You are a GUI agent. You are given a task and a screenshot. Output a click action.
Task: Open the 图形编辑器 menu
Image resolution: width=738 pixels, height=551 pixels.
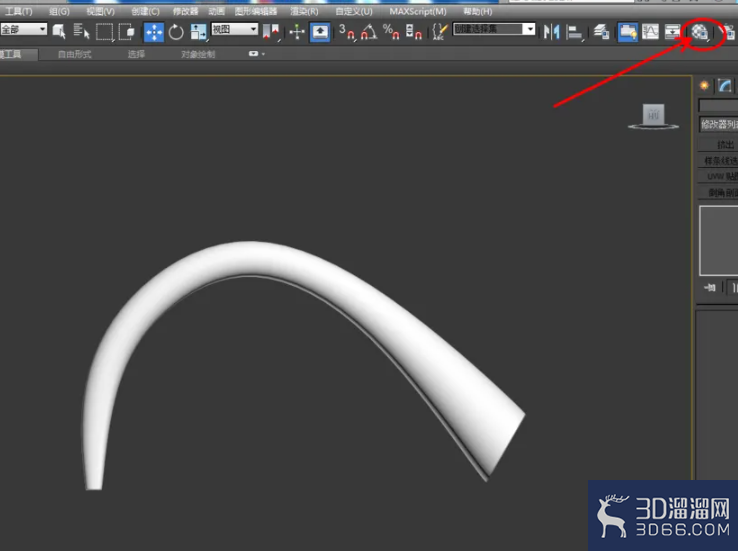click(x=256, y=11)
